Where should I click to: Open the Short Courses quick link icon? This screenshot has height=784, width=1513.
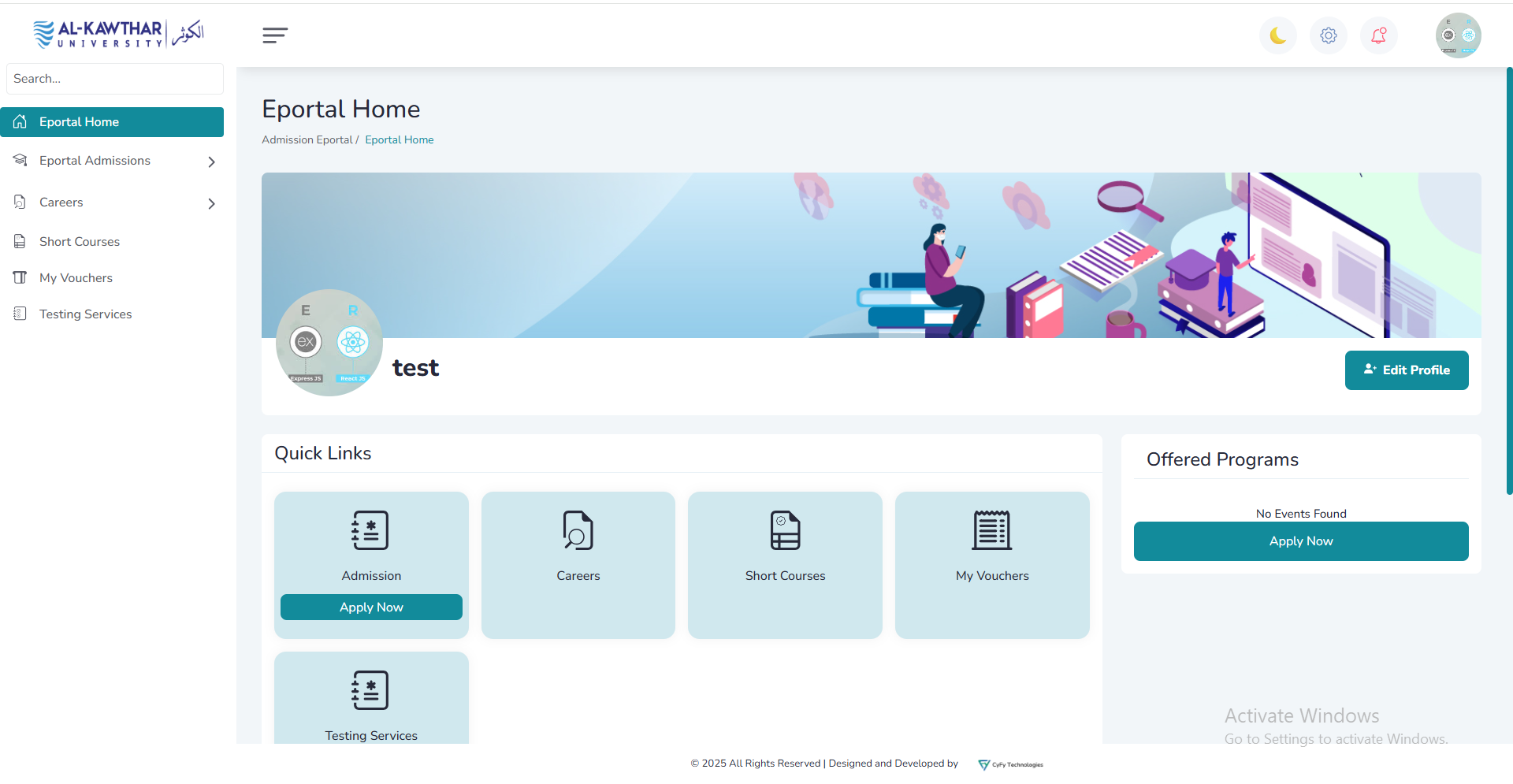(785, 531)
